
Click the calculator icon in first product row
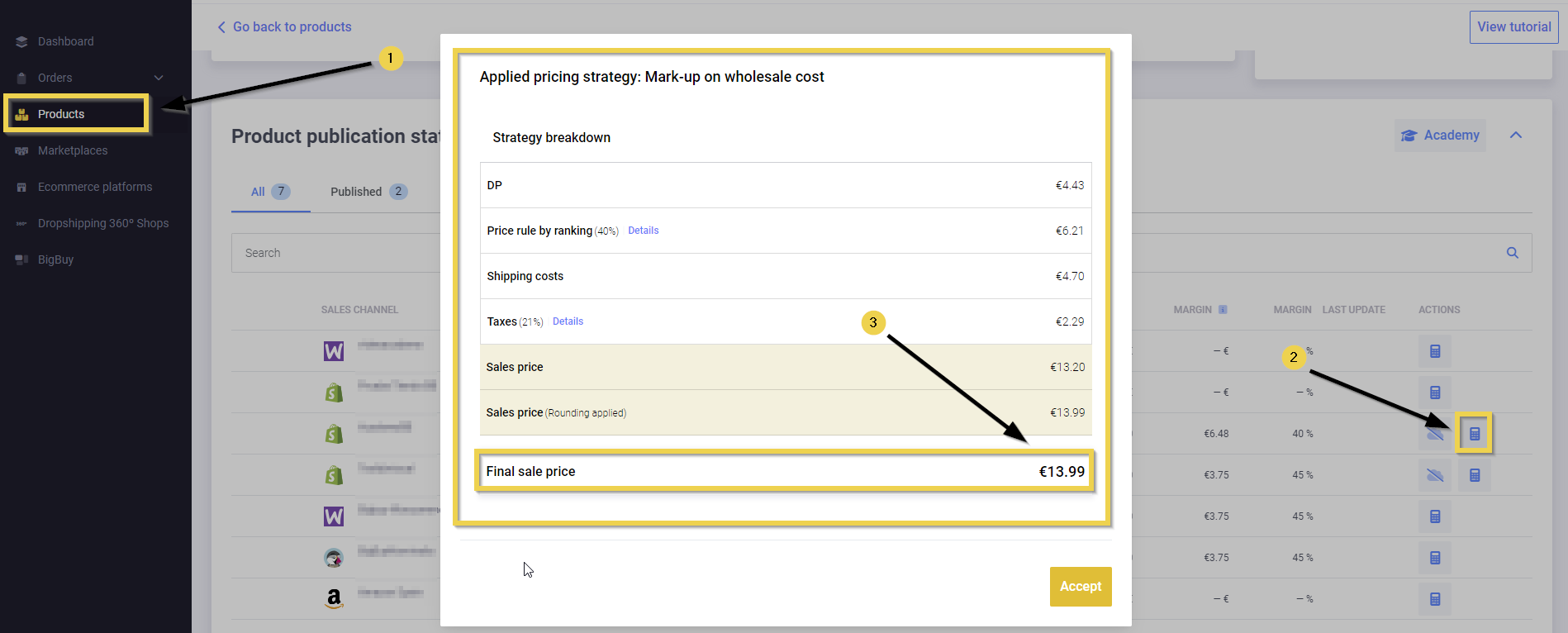pos(1435,351)
